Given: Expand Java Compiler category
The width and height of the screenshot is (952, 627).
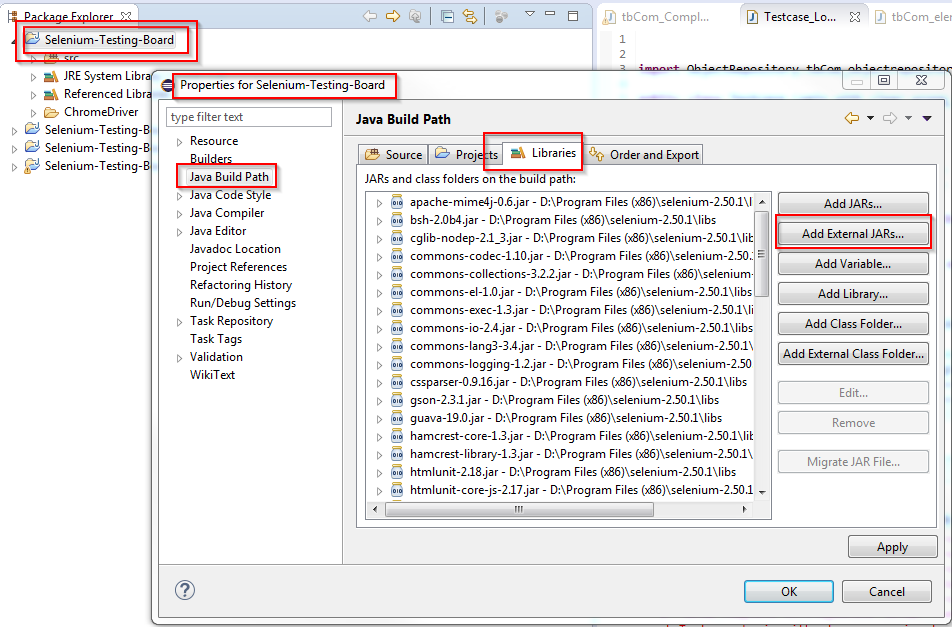Looking at the screenshot, I should [x=180, y=214].
